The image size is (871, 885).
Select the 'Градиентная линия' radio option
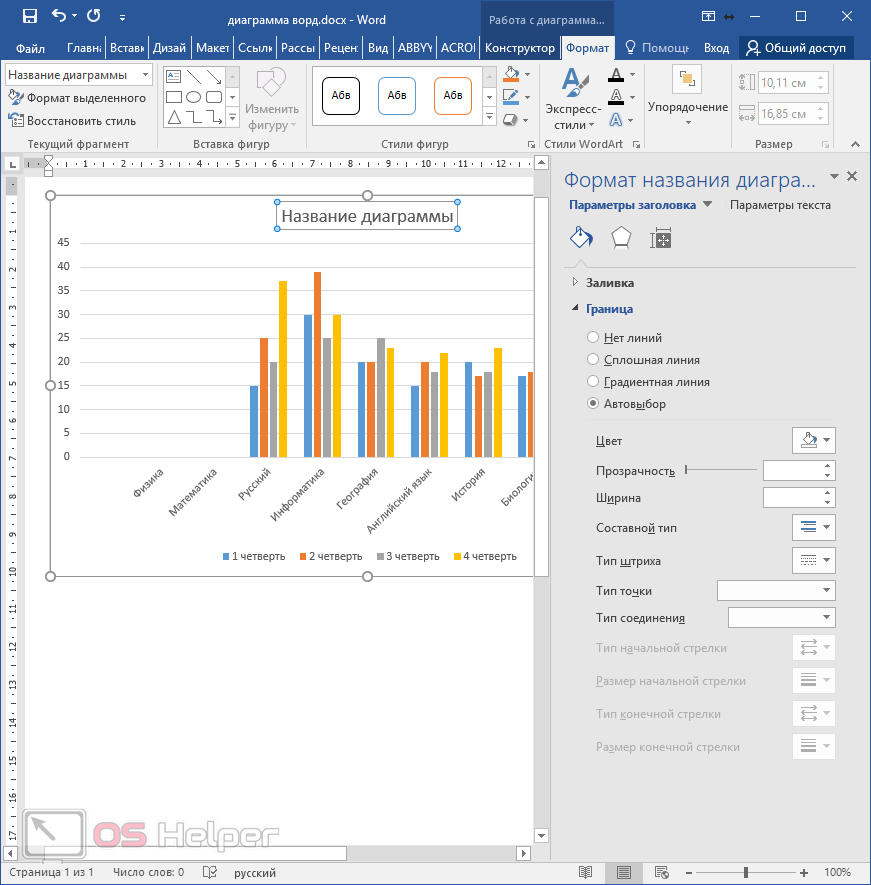pyautogui.click(x=594, y=382)
